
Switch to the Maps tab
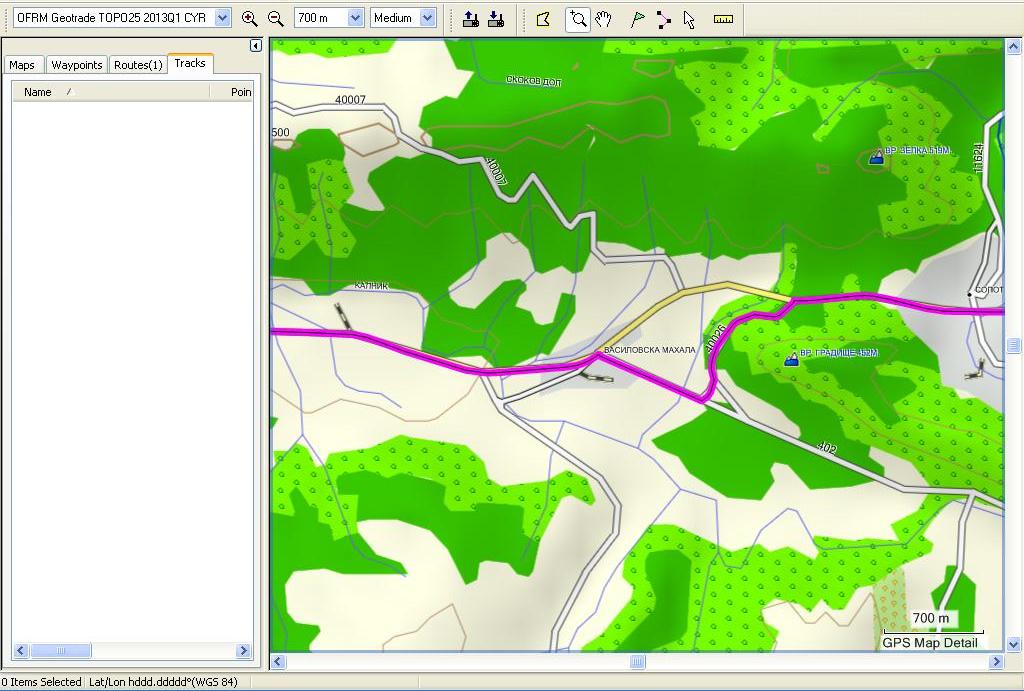[x=22, y=65]
